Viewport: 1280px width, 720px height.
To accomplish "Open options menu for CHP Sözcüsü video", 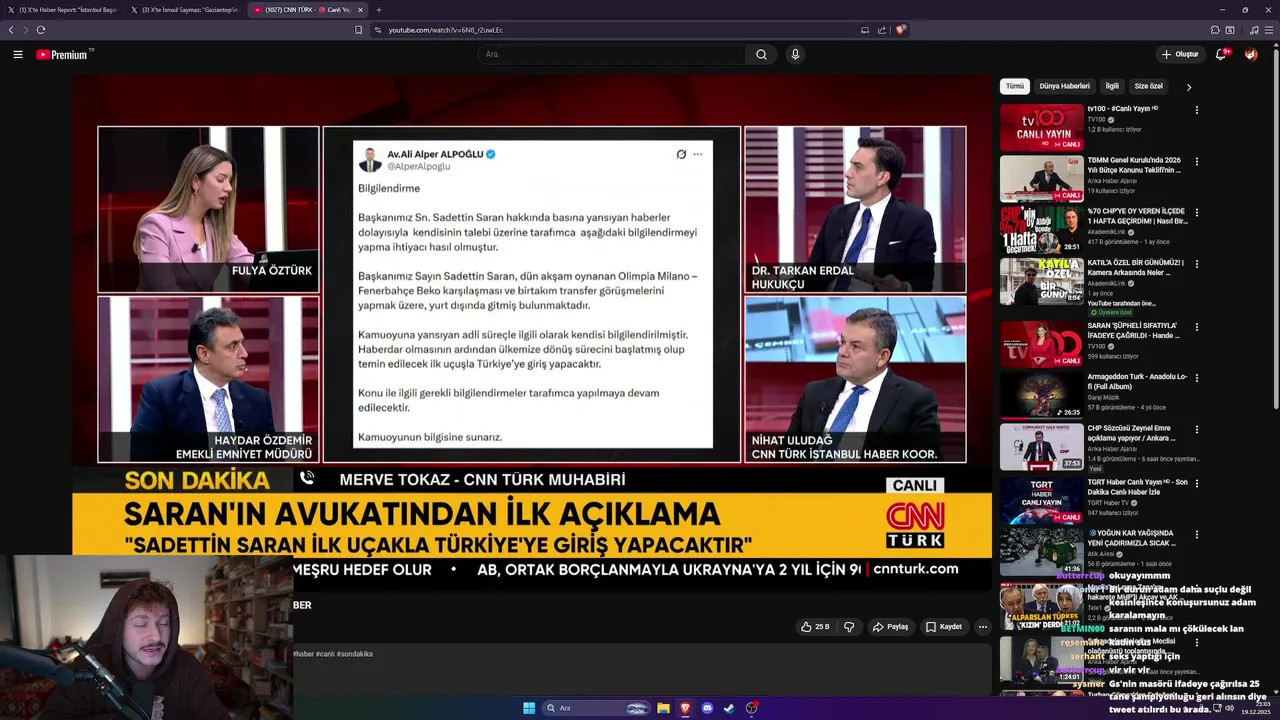I will click(1196, 430).
